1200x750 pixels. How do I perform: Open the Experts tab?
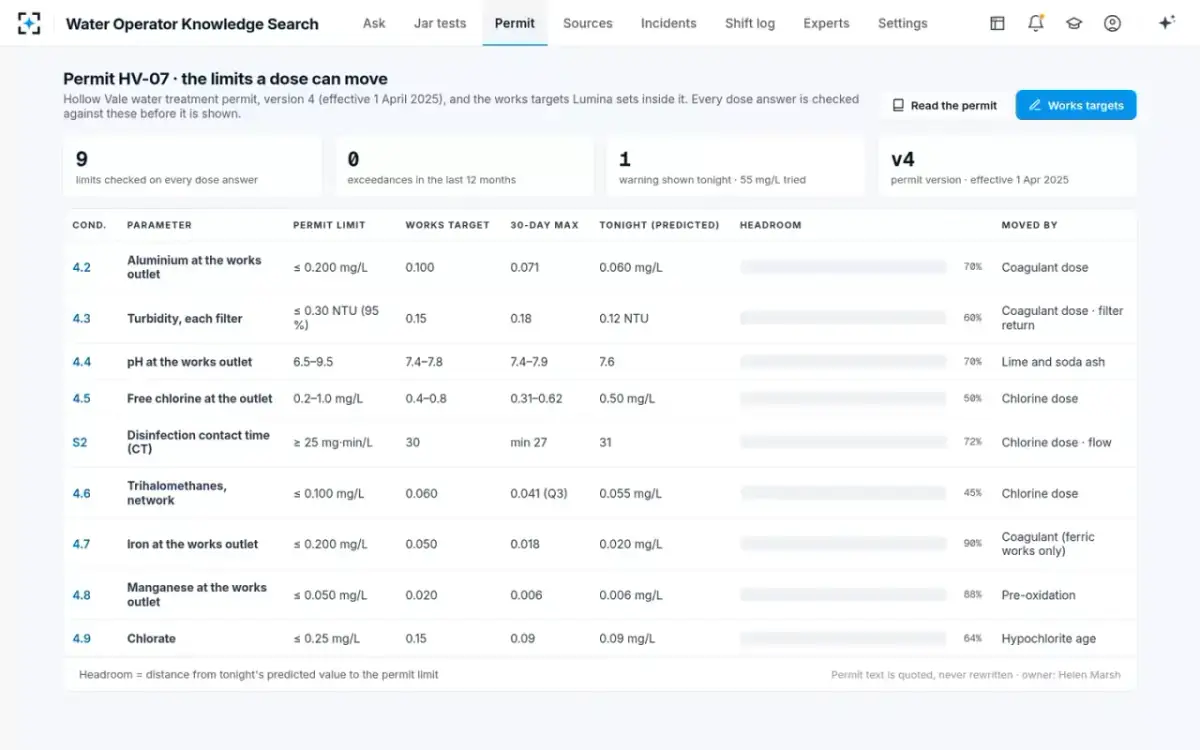coord(826,23)
